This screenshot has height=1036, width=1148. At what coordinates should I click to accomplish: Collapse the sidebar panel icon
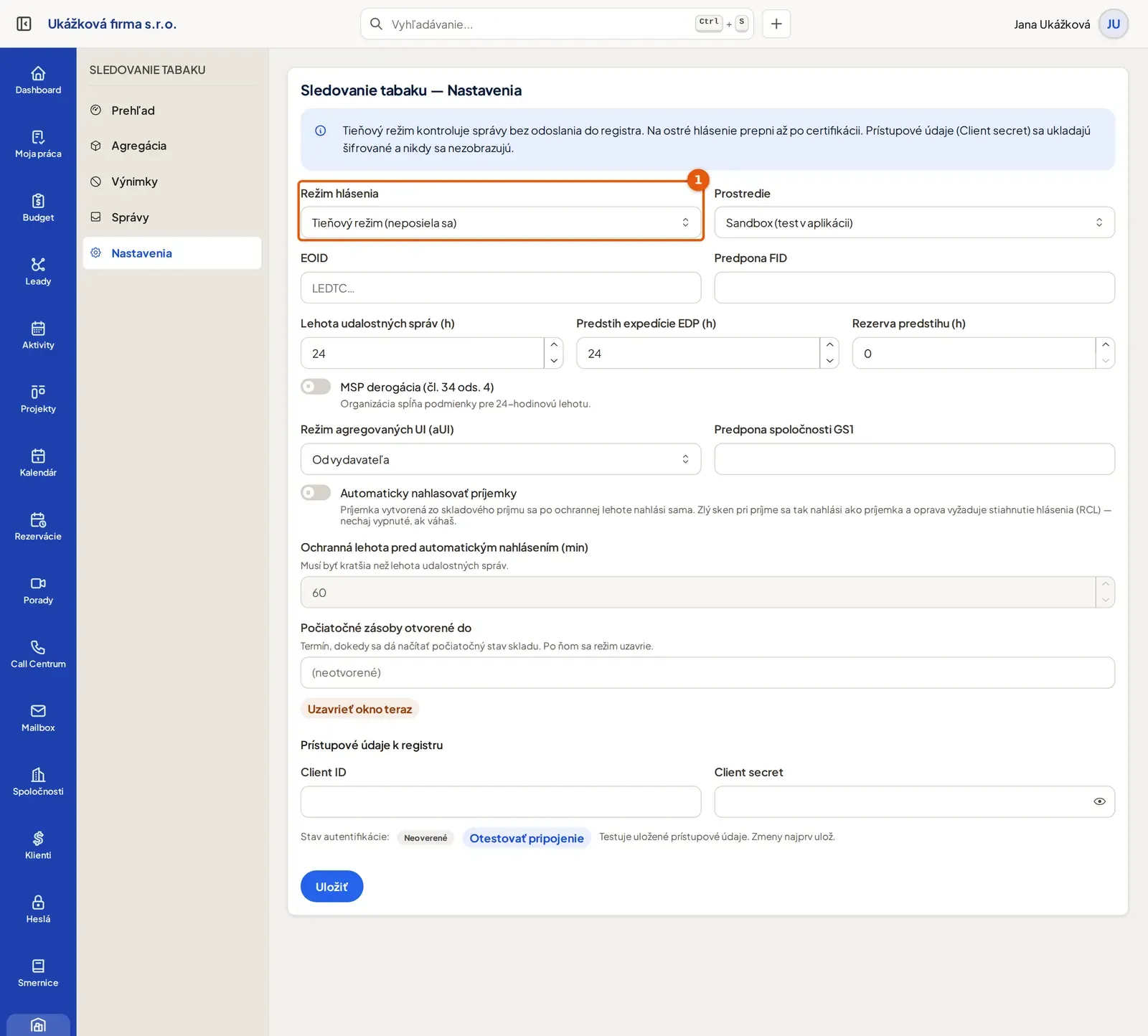point(24,24)
